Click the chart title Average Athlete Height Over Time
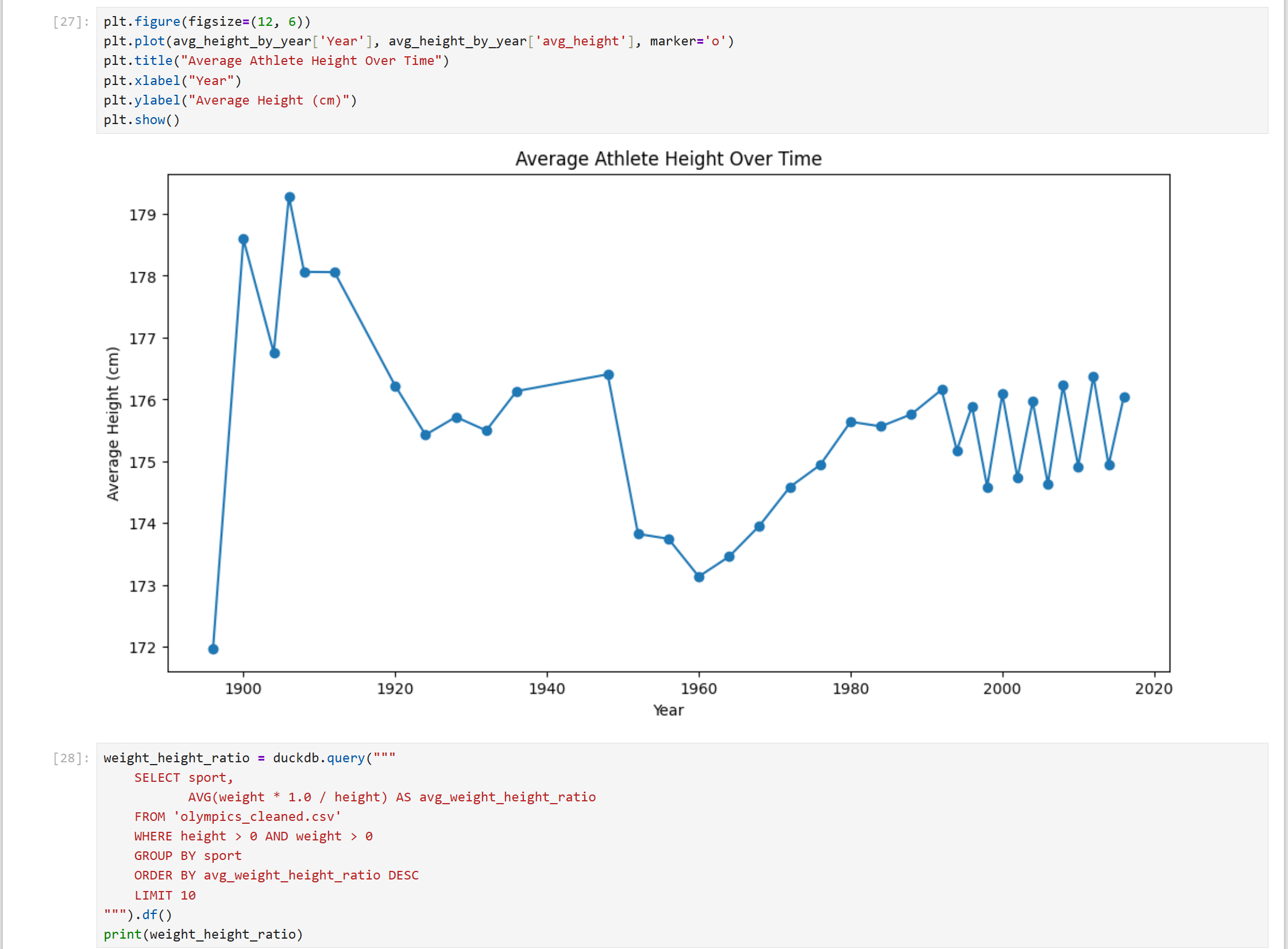 [x=668, y=159]
